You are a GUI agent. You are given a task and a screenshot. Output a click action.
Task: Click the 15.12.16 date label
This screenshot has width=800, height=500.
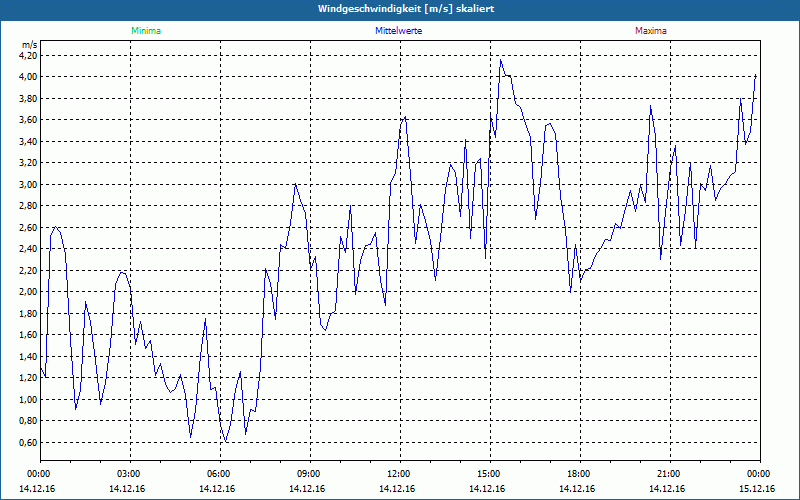point(757,489)
